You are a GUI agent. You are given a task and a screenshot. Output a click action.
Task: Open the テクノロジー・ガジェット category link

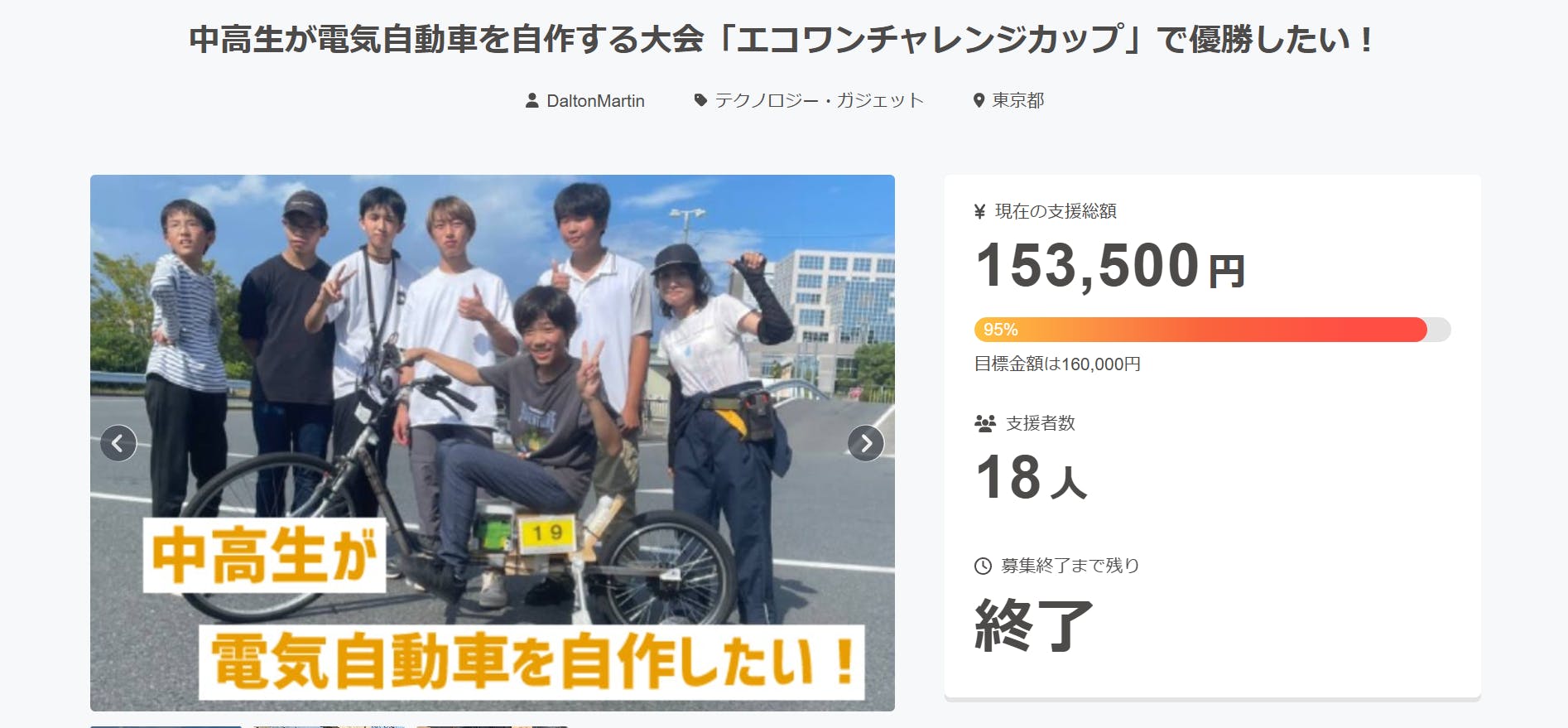(819, 101)
